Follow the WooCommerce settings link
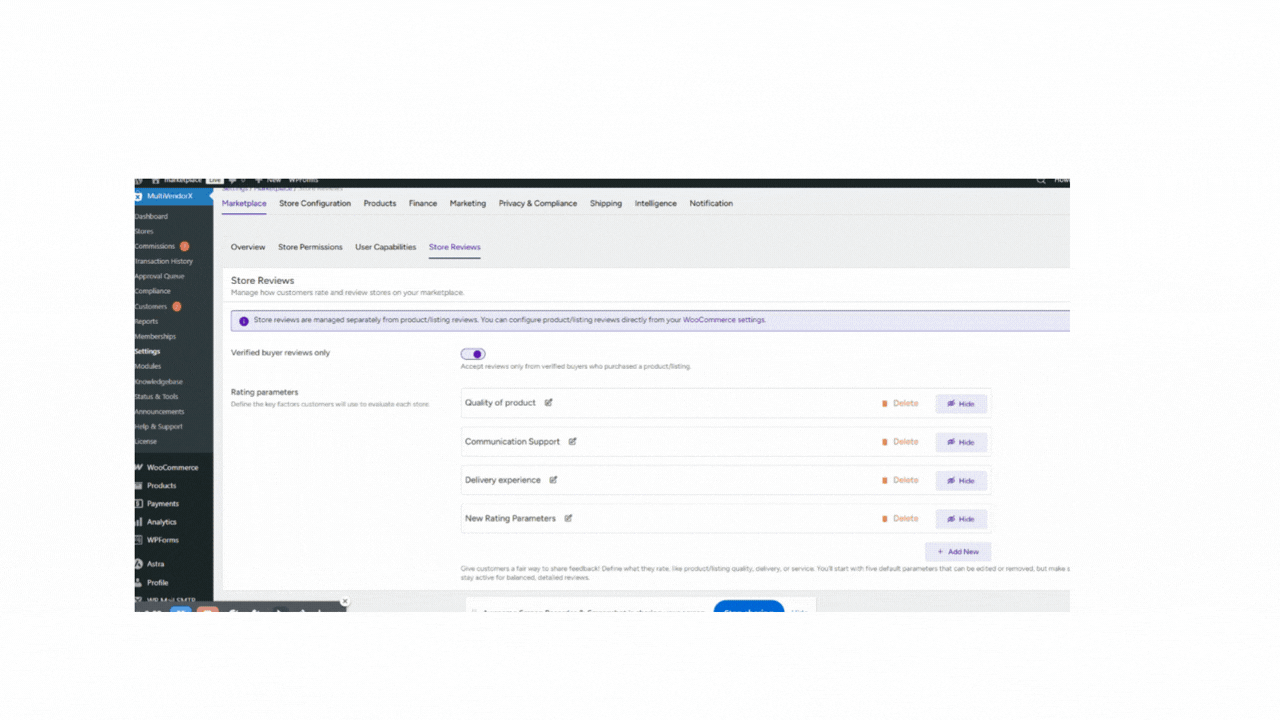This screenshot has height=720, width=1280. [724, 320]
